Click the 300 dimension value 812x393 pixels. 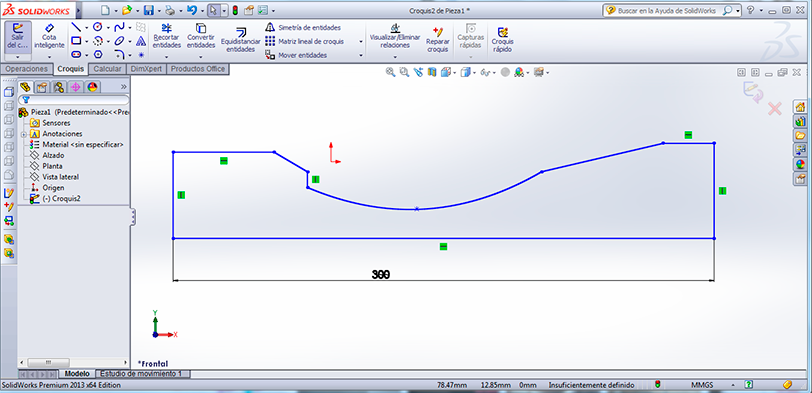coord(381,274)
